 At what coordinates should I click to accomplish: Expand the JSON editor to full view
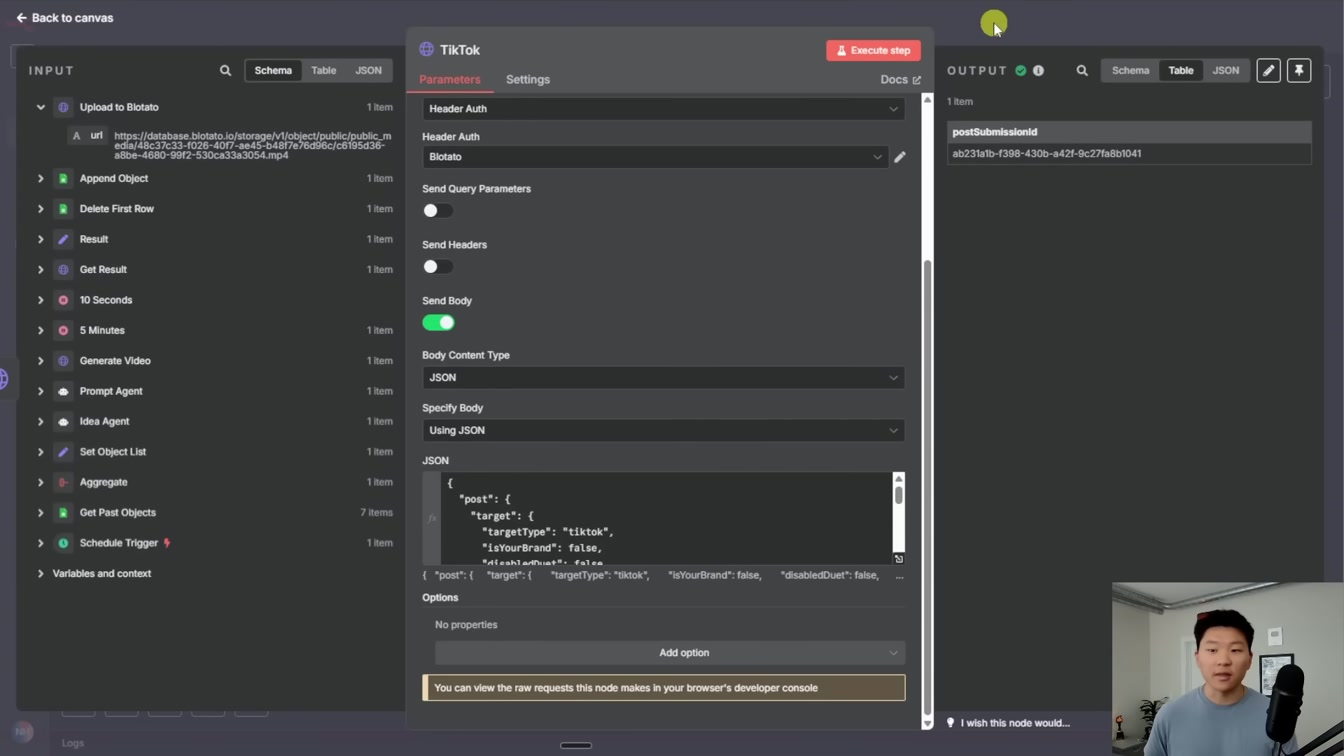pos(898,559)
